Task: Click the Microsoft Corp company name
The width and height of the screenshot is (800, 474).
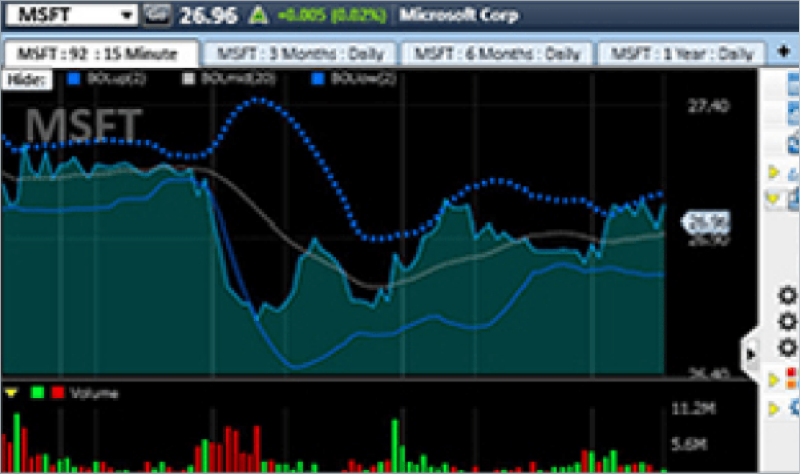Action: (x=459, y=15)
